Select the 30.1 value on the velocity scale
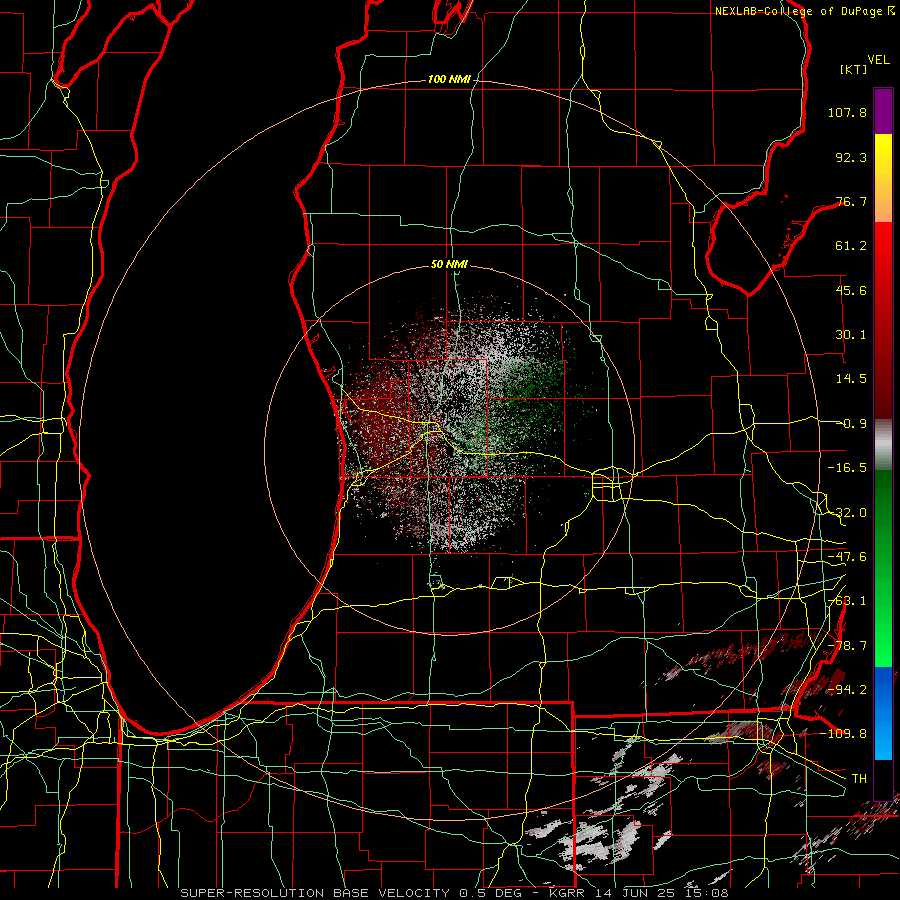900x900 pixels. 851,335
